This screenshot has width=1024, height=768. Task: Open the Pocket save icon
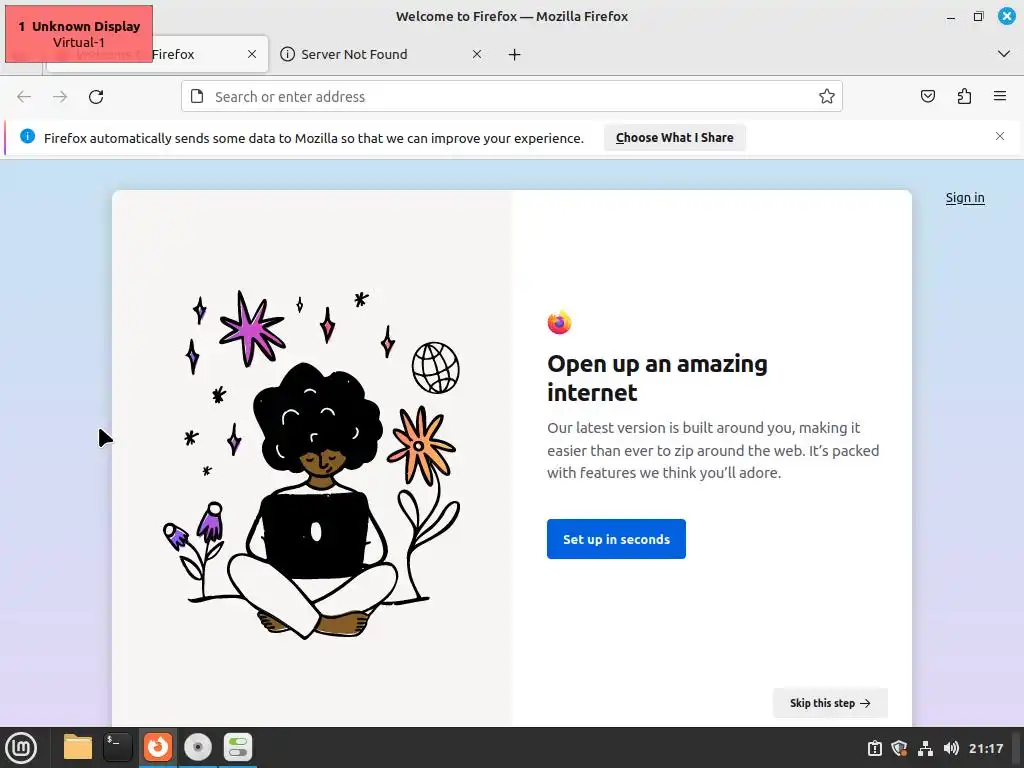click(x=928, y=97)
